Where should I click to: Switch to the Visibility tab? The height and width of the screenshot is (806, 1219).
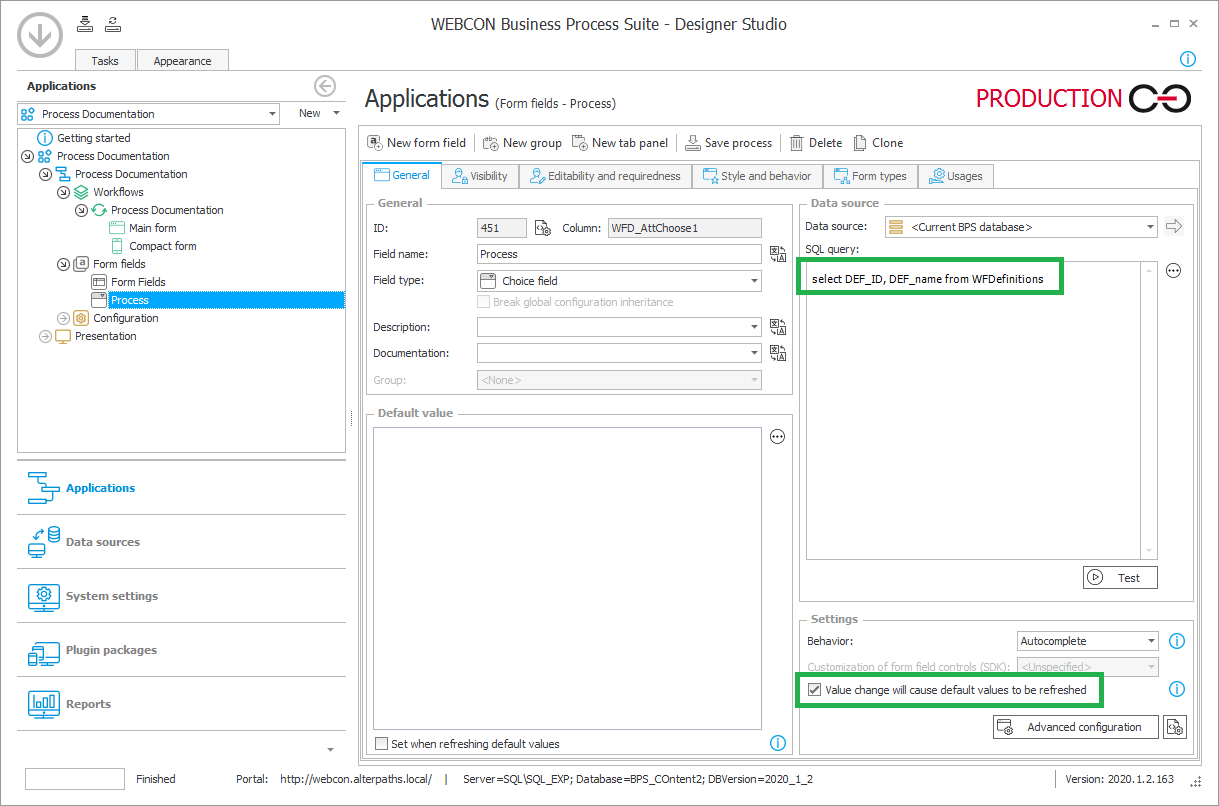[480, 176]
